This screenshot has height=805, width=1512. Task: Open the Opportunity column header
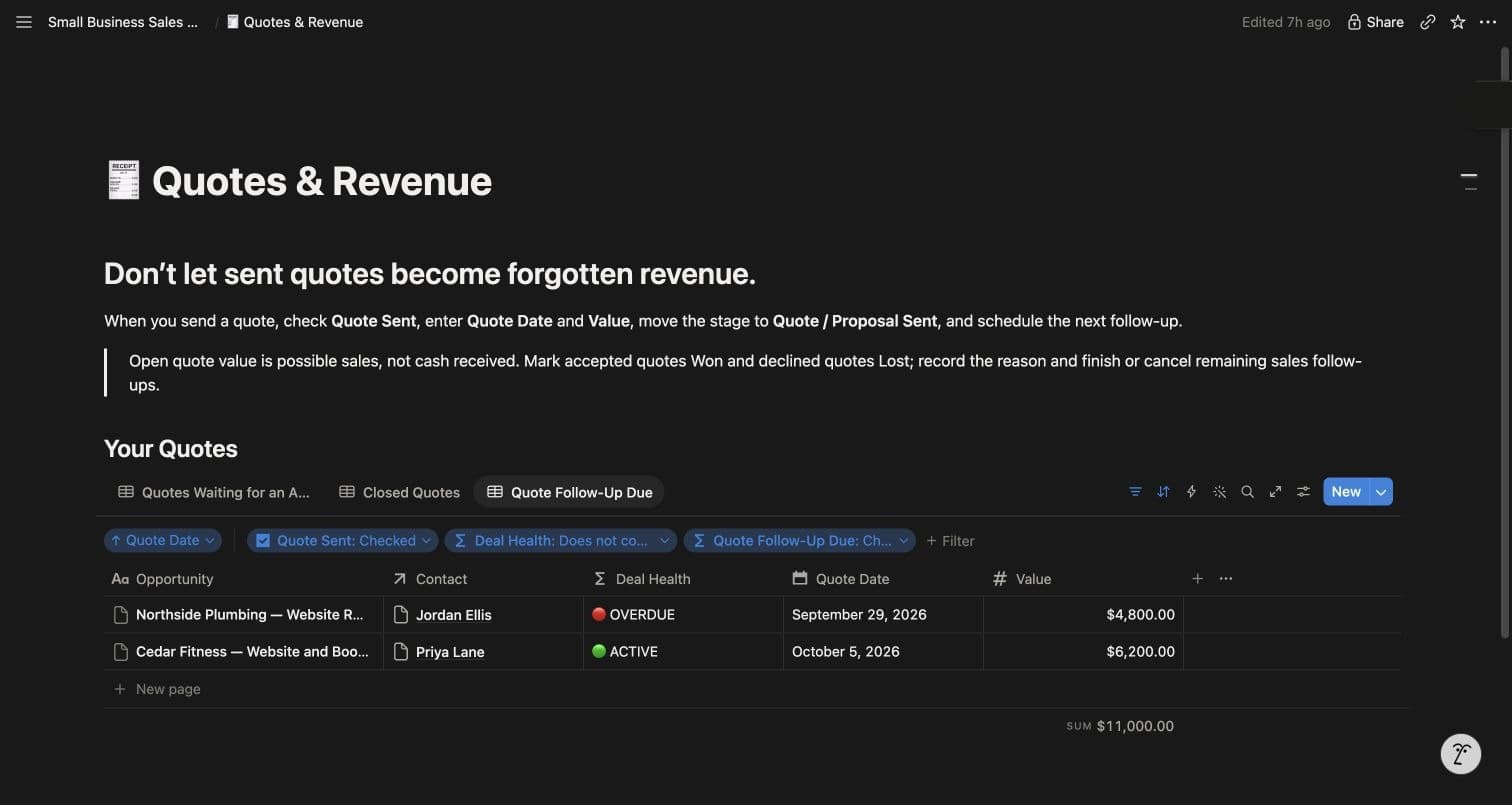[243, 579]
